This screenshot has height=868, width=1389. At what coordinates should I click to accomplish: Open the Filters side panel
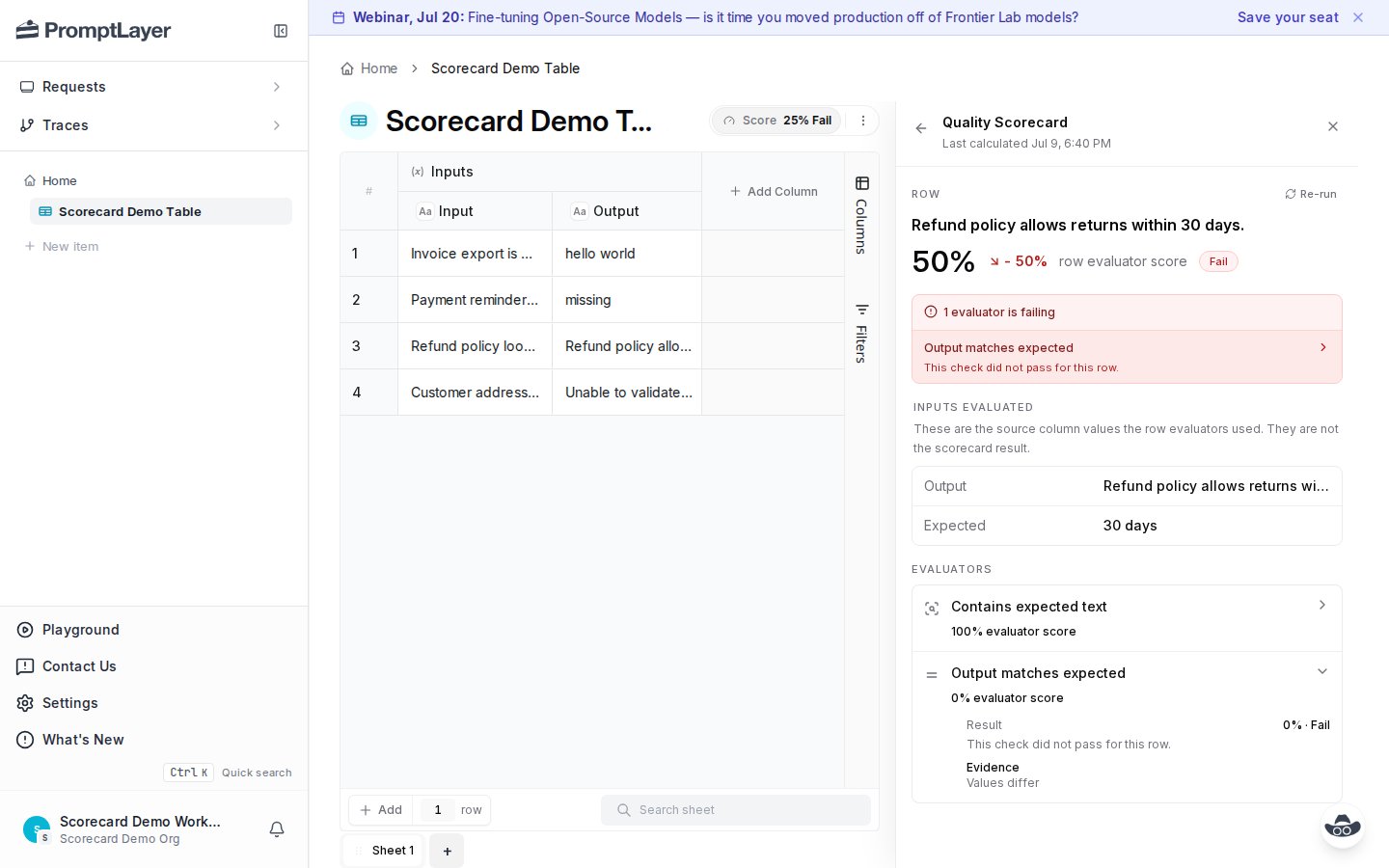861,334
